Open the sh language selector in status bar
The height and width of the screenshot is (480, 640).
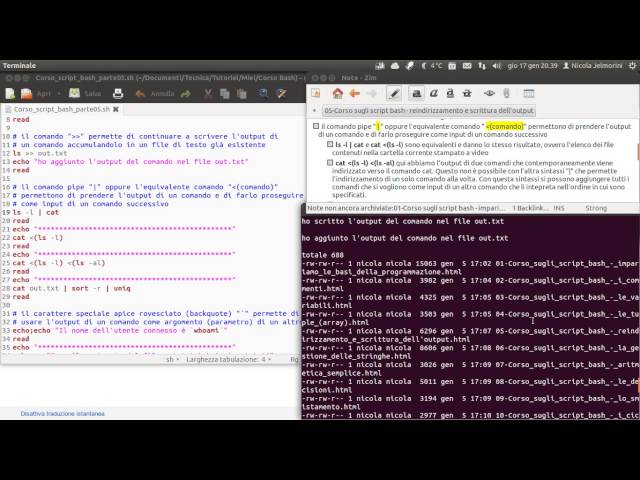click(172, 360)
